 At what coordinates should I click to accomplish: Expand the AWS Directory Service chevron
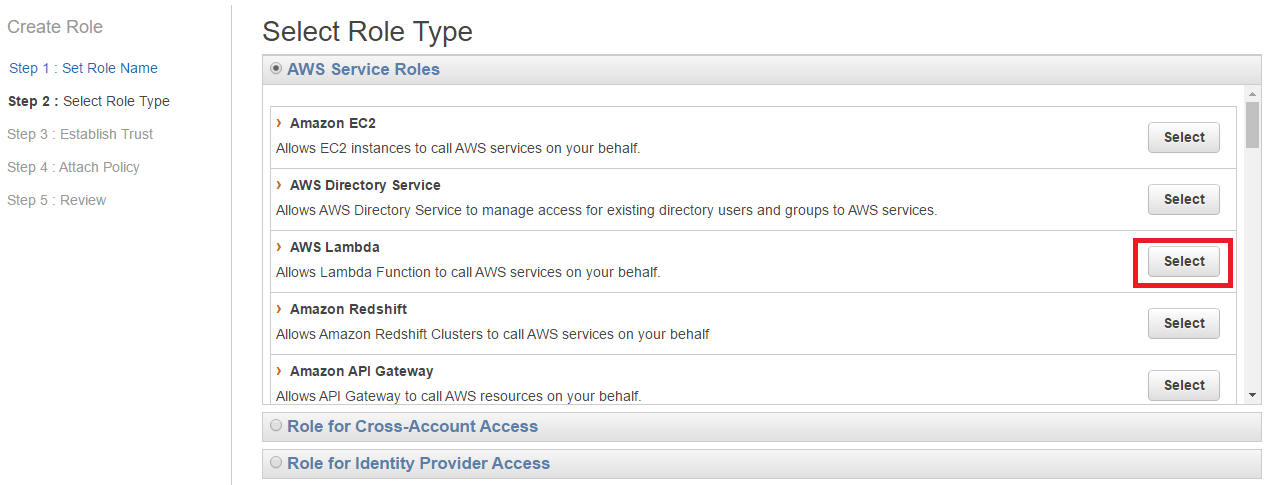pos(279,186)
